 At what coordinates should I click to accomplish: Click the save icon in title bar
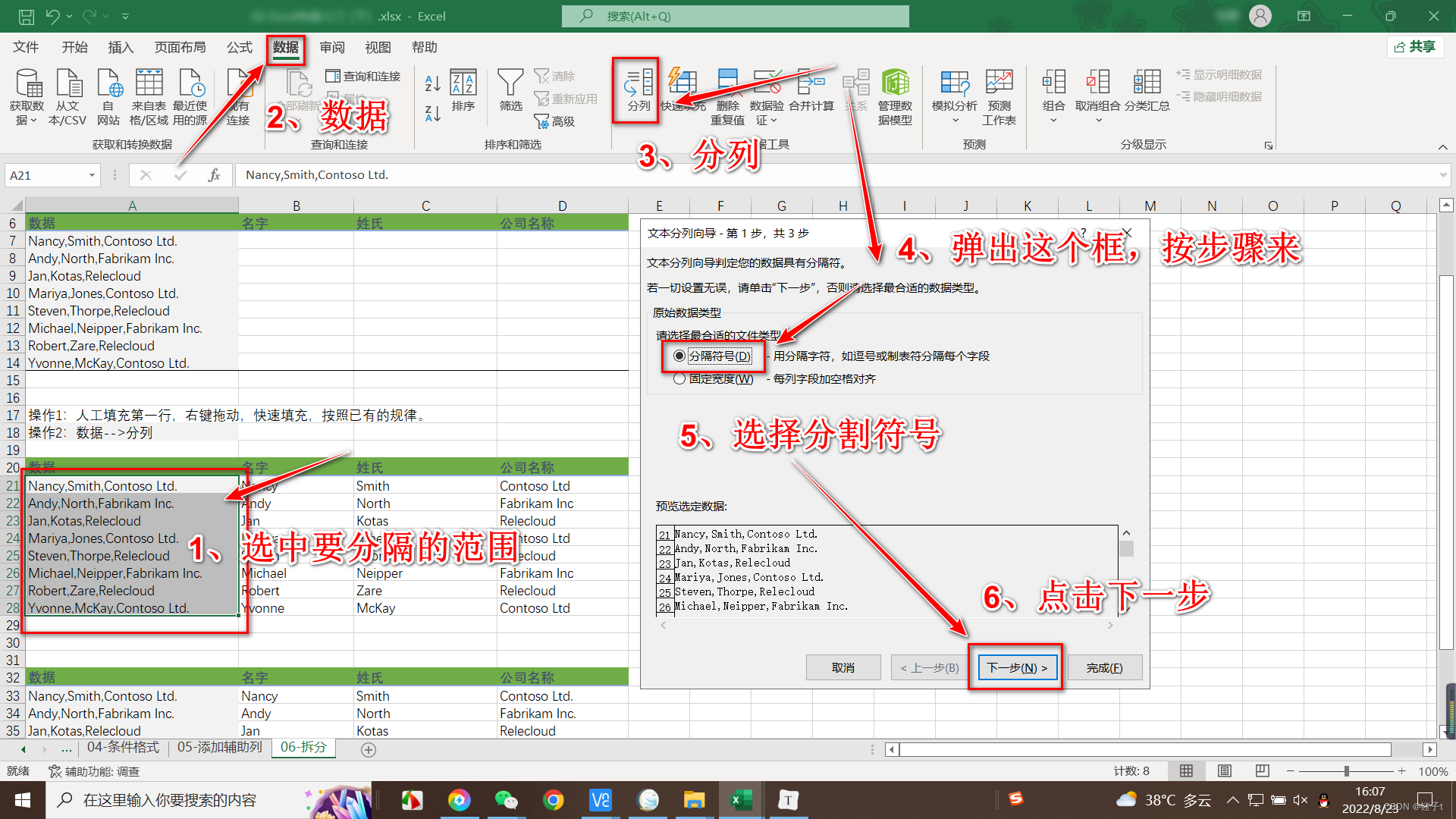point(26,16)
